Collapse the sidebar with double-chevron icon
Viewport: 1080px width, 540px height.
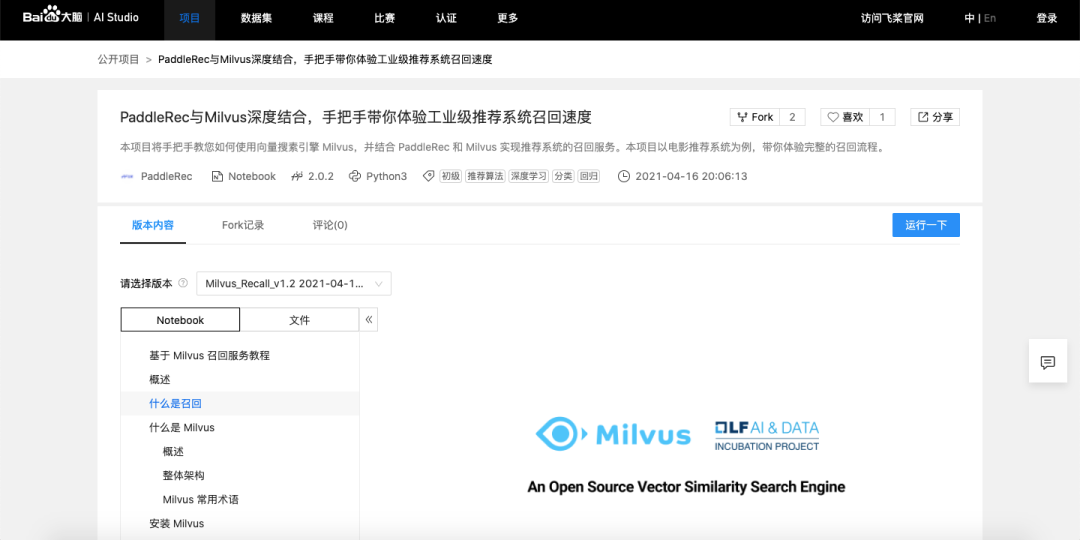tap(368, 320)
